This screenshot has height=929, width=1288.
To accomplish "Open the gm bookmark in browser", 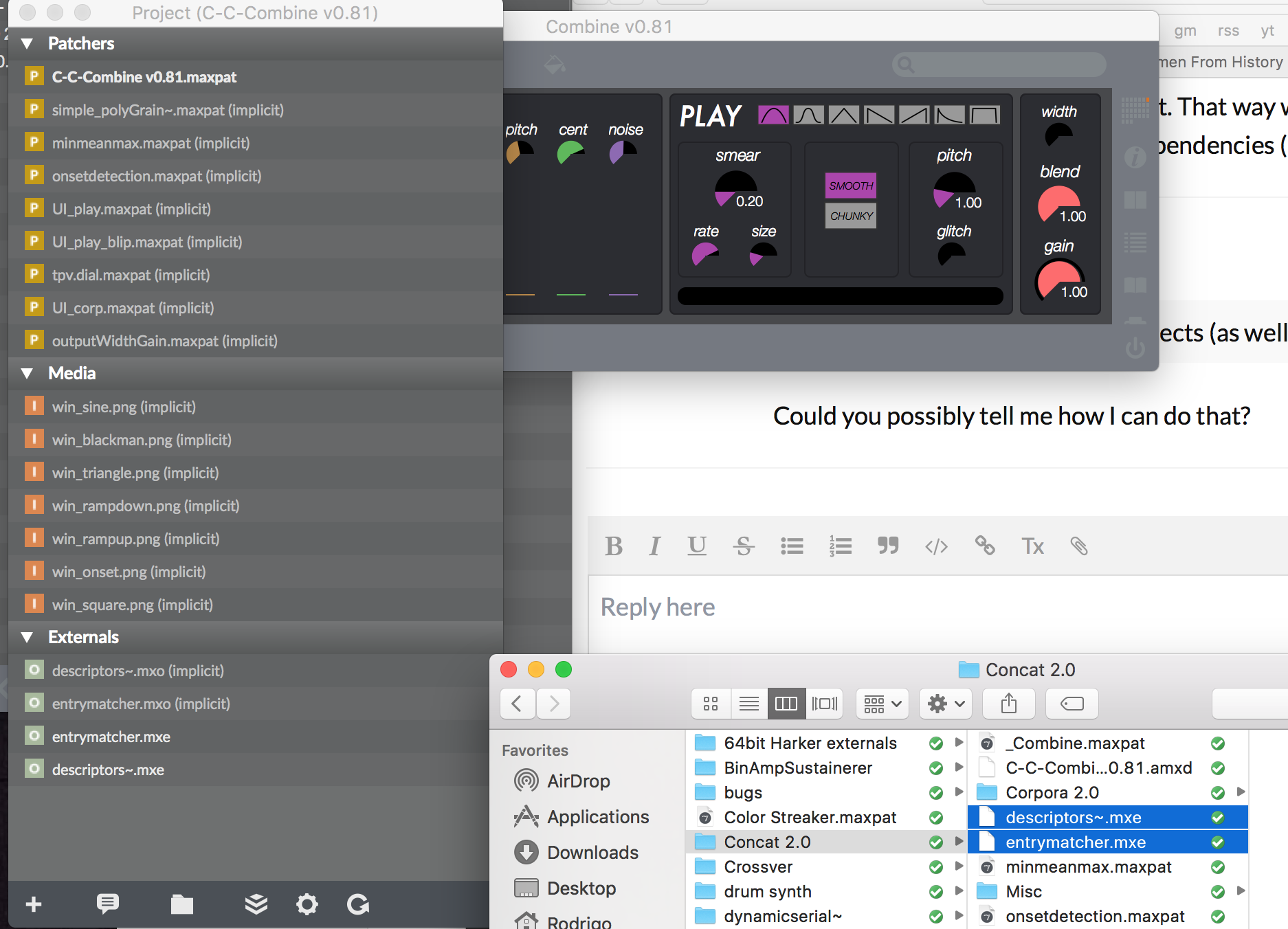I will [x=1186, y=31].
